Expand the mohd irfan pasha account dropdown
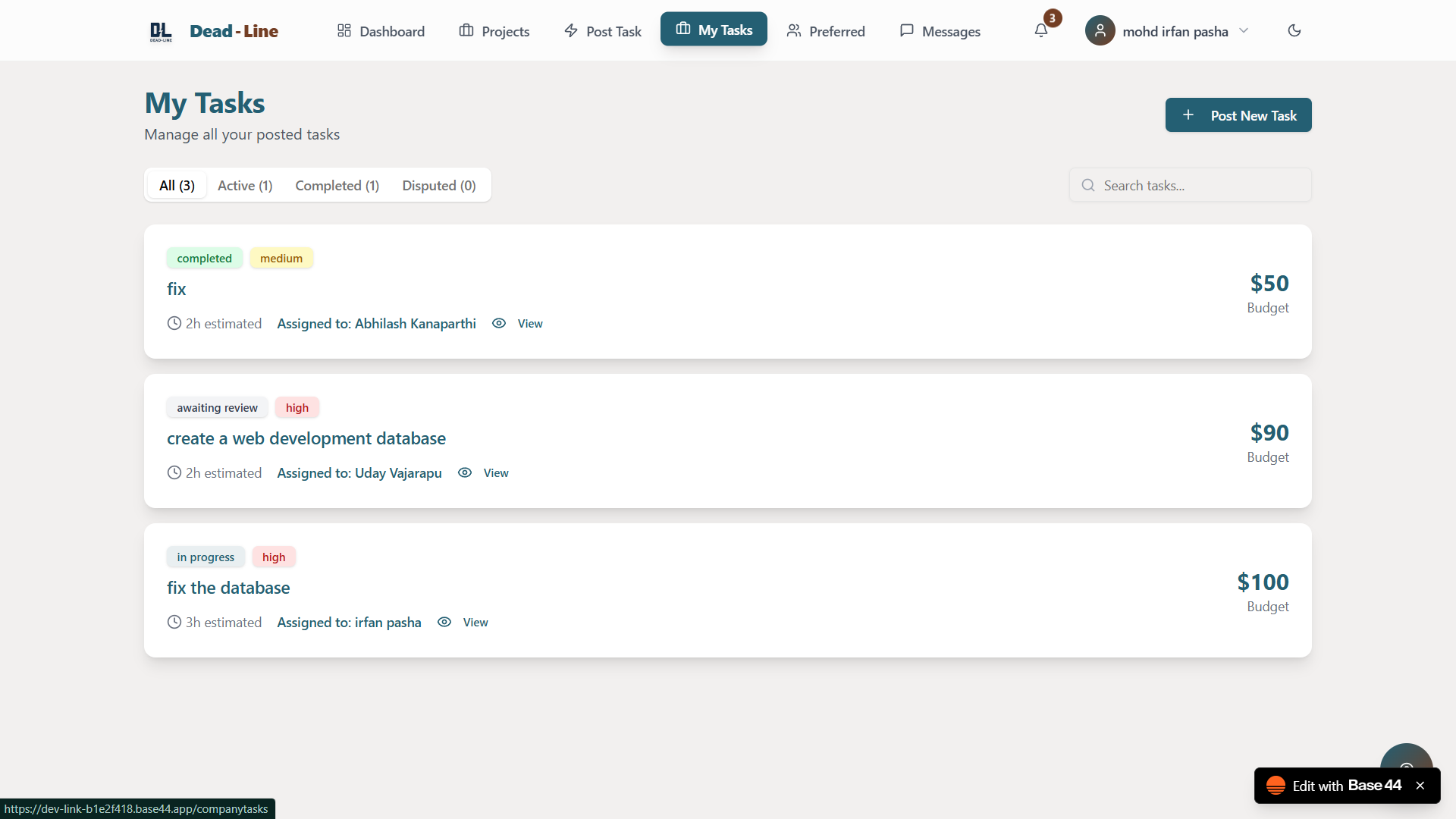The width and height of the screenshot is (1456, 819). (1244, 31)
